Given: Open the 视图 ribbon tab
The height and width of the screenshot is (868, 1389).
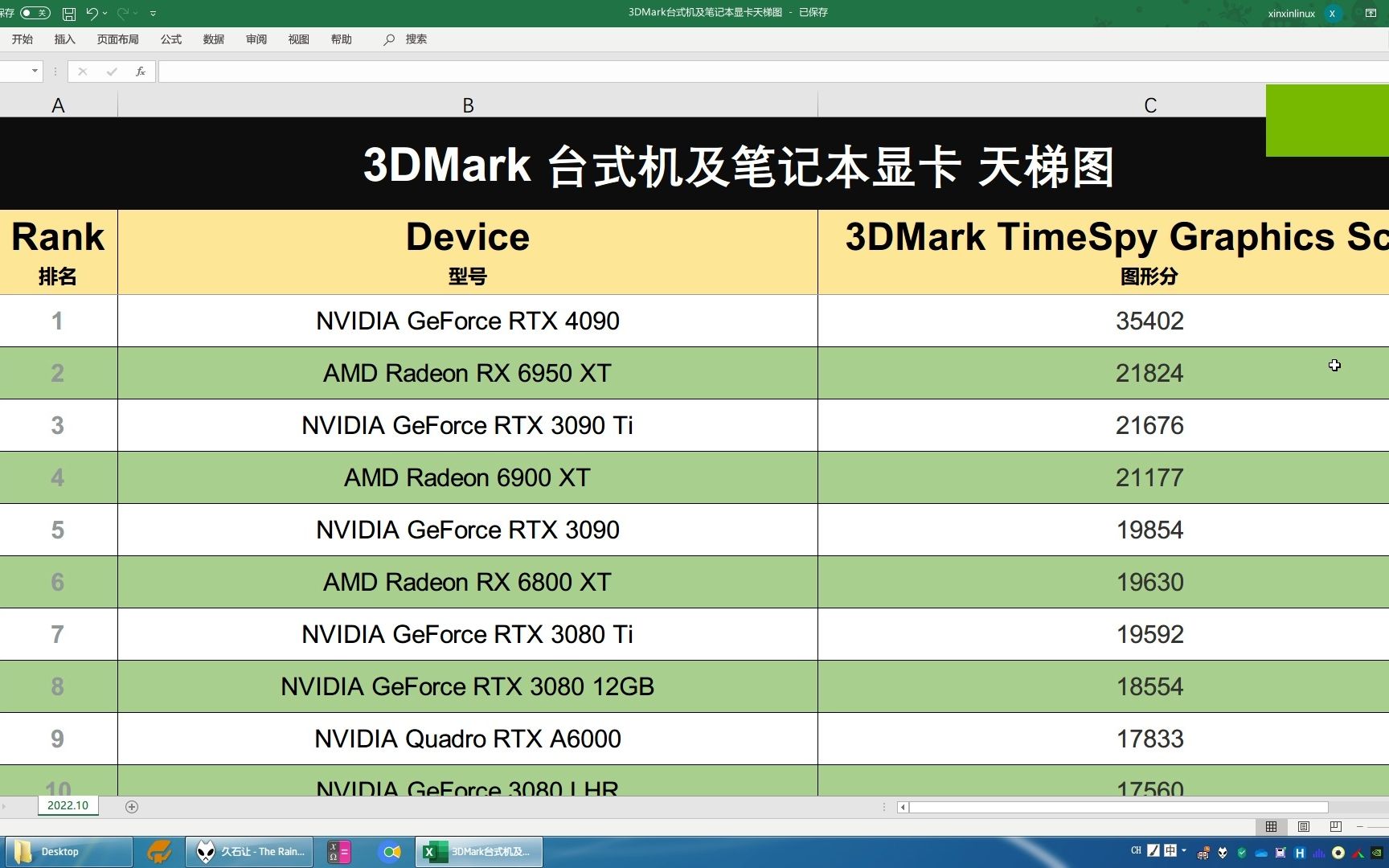Looking at the screenshot, I should coord(299,39).
